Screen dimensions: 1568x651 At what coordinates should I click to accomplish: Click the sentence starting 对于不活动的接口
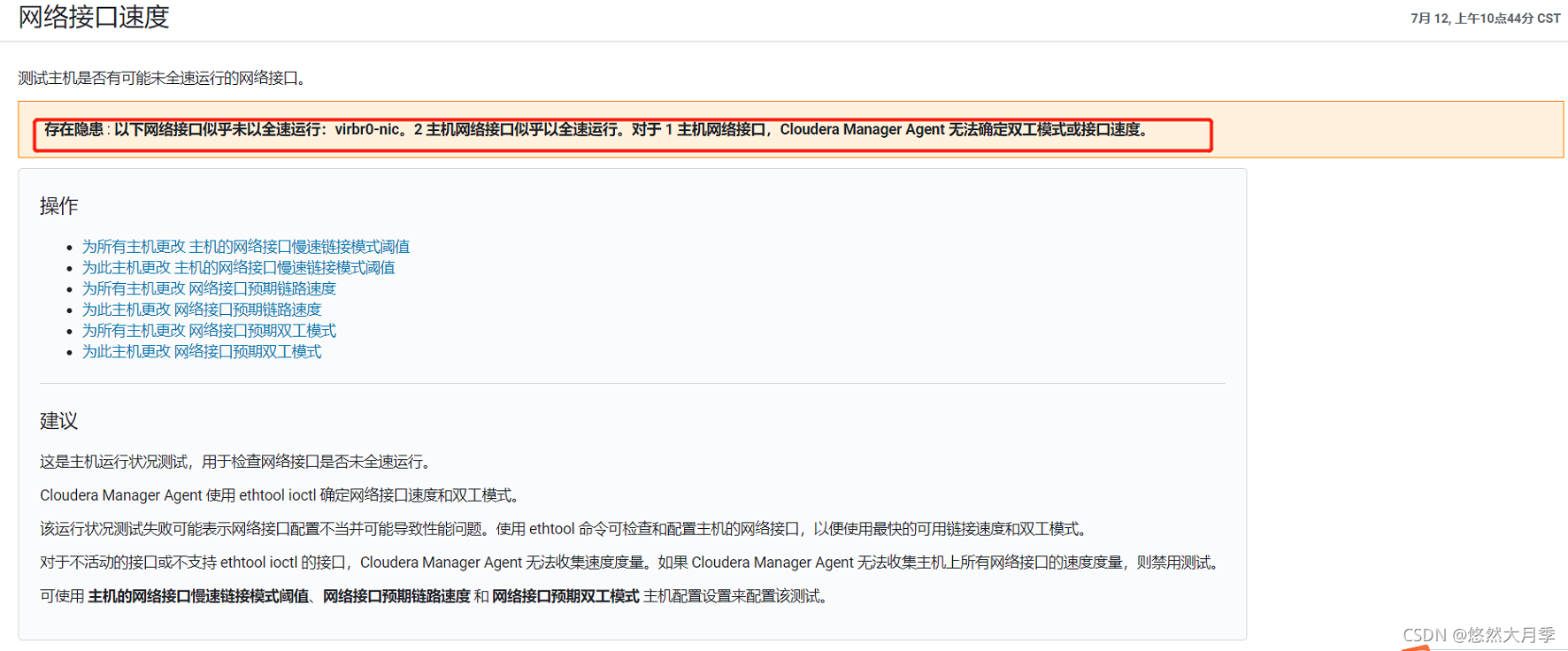[632, 563]
